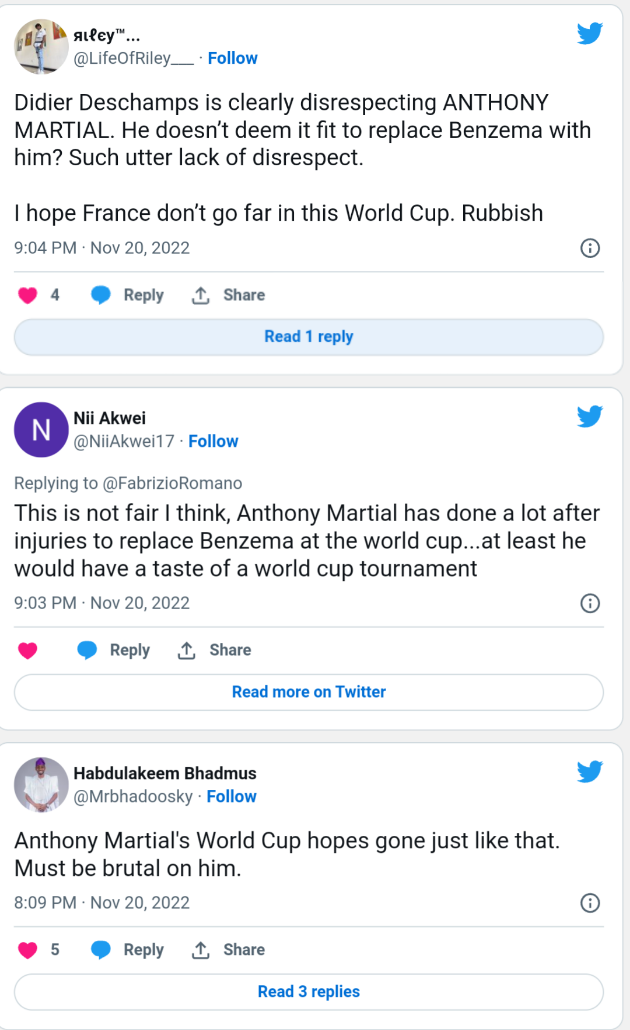The height and width of the screenshot is (1030, 630).
Task: Open info icon on Nii Akwei's tweet
Action: coord(590,603)
